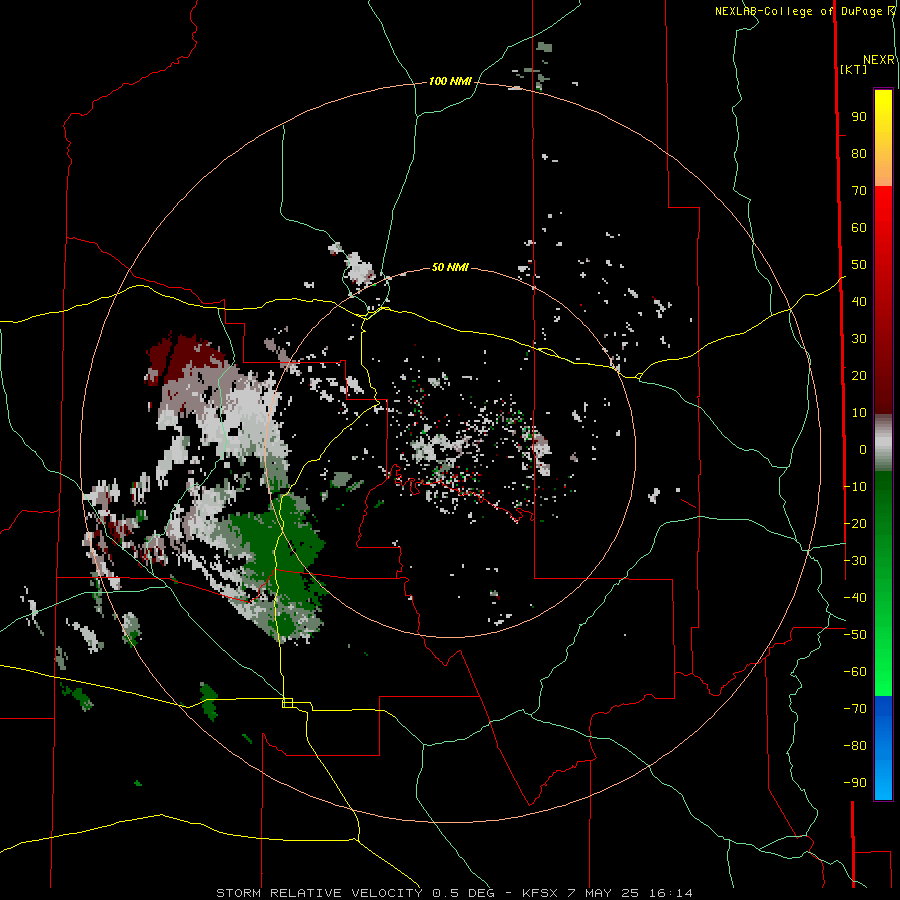Click the -20 value on velocity scale
The width and height of the screenshot is (900, 900).
855,524
